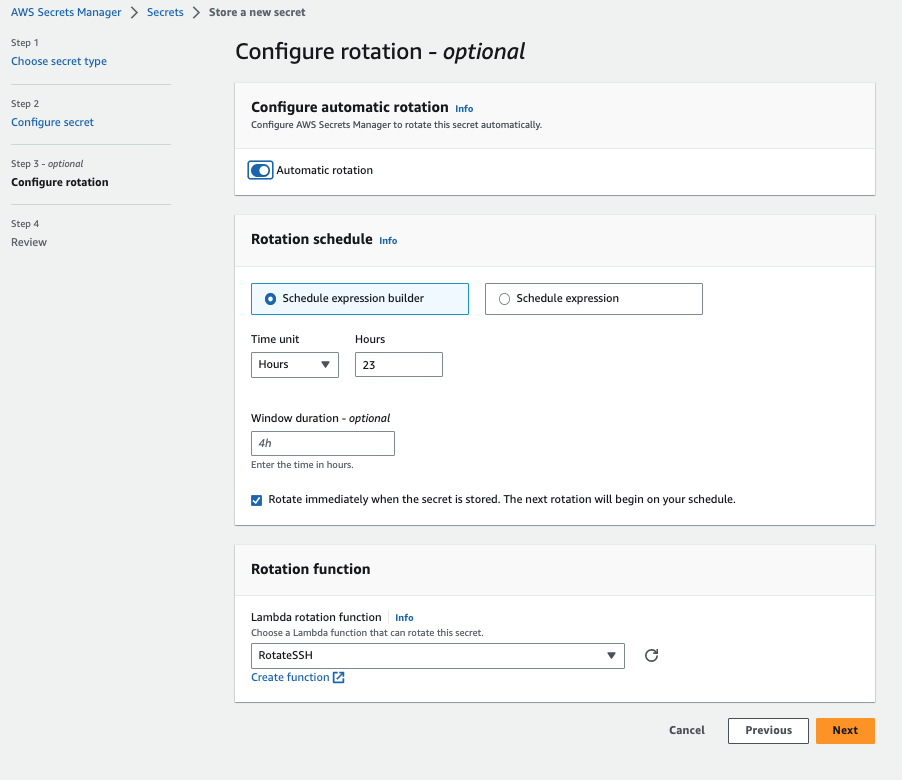Click the refresh Lambda functions icon
Viewport: 902px width, 780px height.
tap(651, 656)
